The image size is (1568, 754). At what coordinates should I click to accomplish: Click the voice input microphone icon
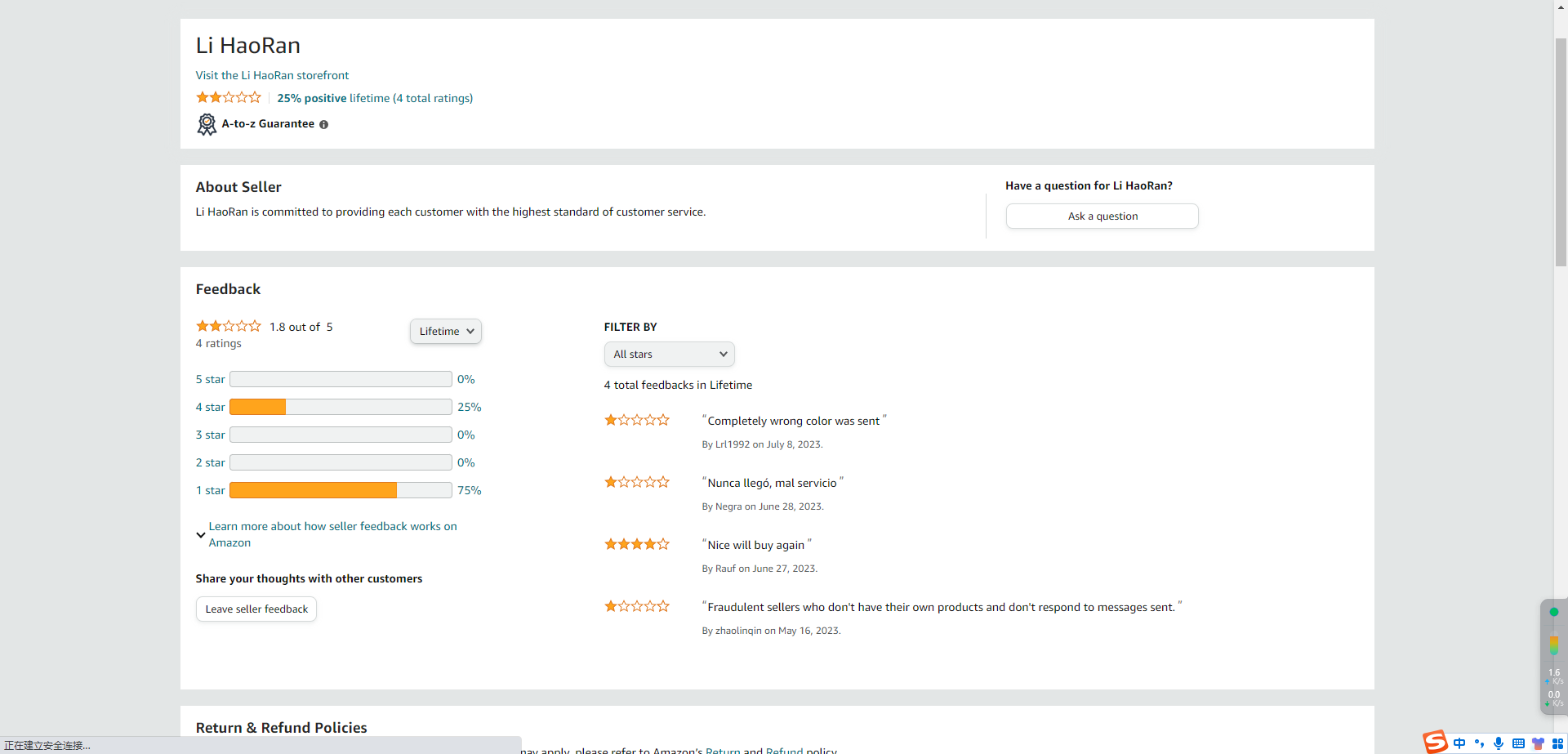(x=1499, y=743)
